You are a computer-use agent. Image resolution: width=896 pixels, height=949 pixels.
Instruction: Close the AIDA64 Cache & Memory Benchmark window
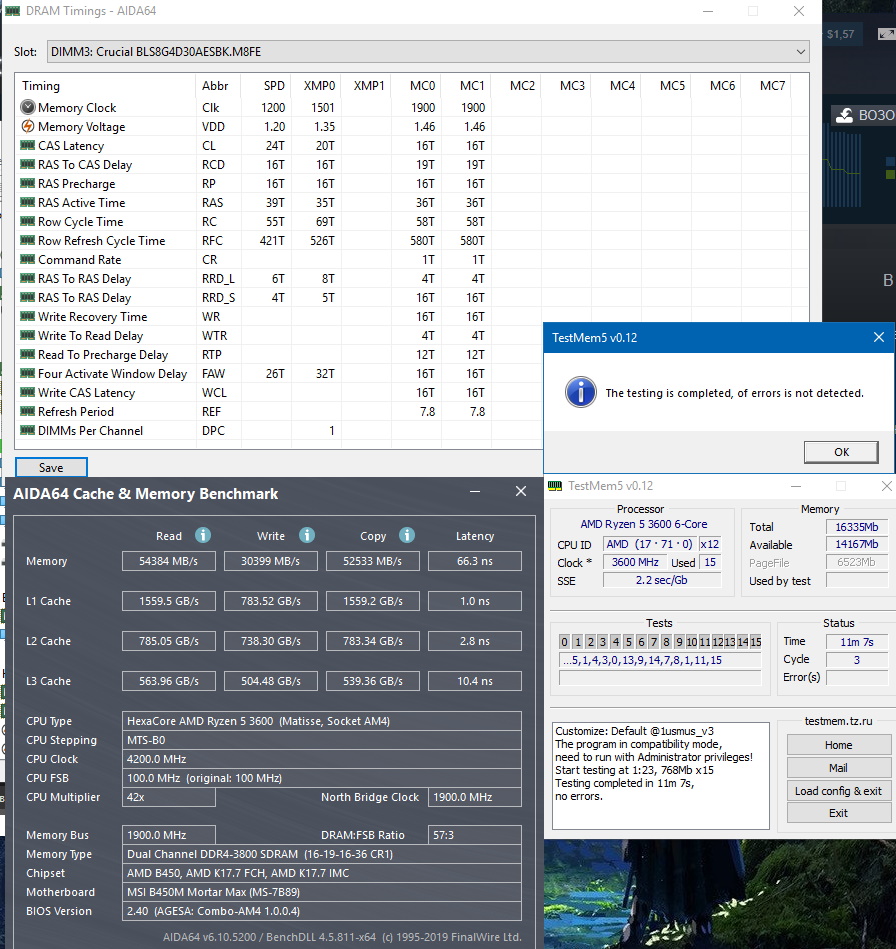point(520,492)
